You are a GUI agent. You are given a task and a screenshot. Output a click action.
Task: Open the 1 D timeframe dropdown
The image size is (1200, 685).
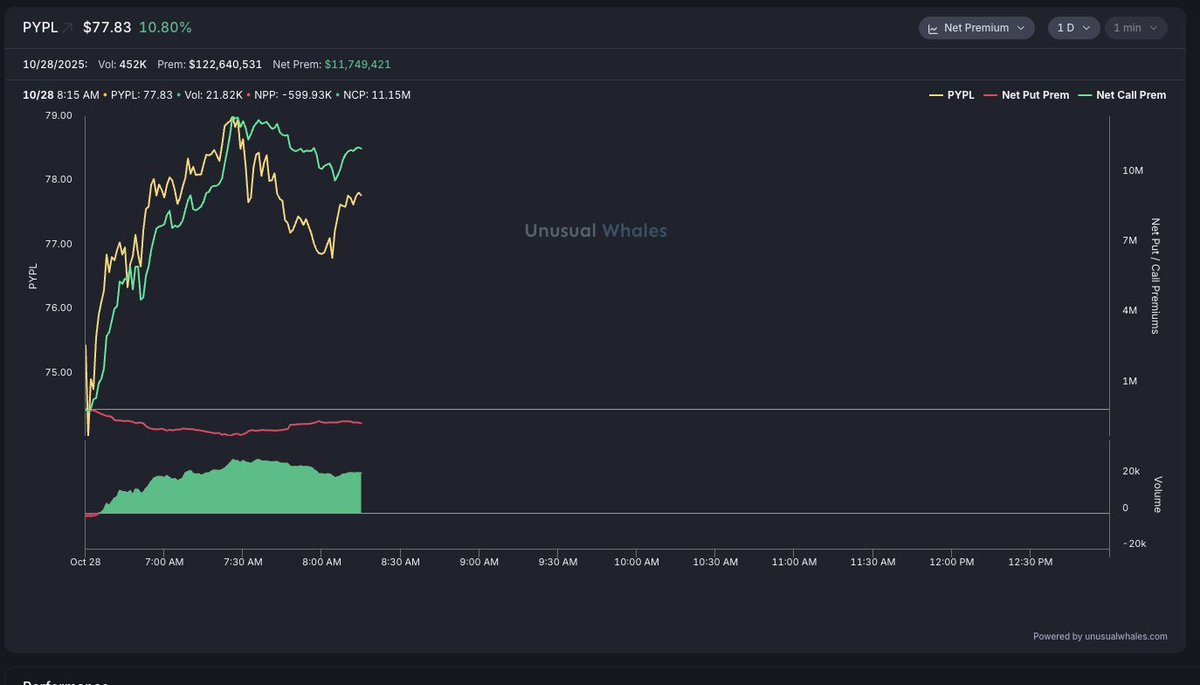click(x=1073, y=28)
